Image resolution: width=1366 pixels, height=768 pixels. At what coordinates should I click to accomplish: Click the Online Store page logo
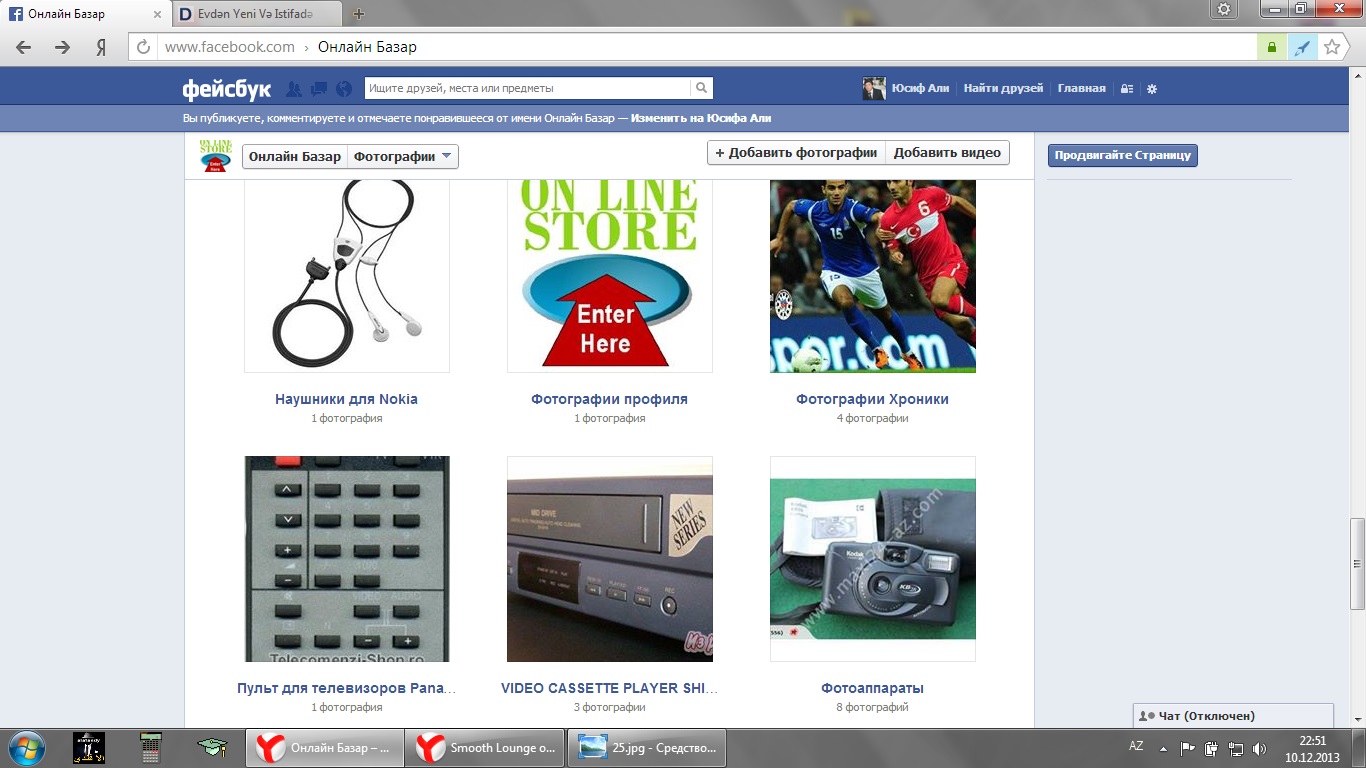(x=216, y=155)
